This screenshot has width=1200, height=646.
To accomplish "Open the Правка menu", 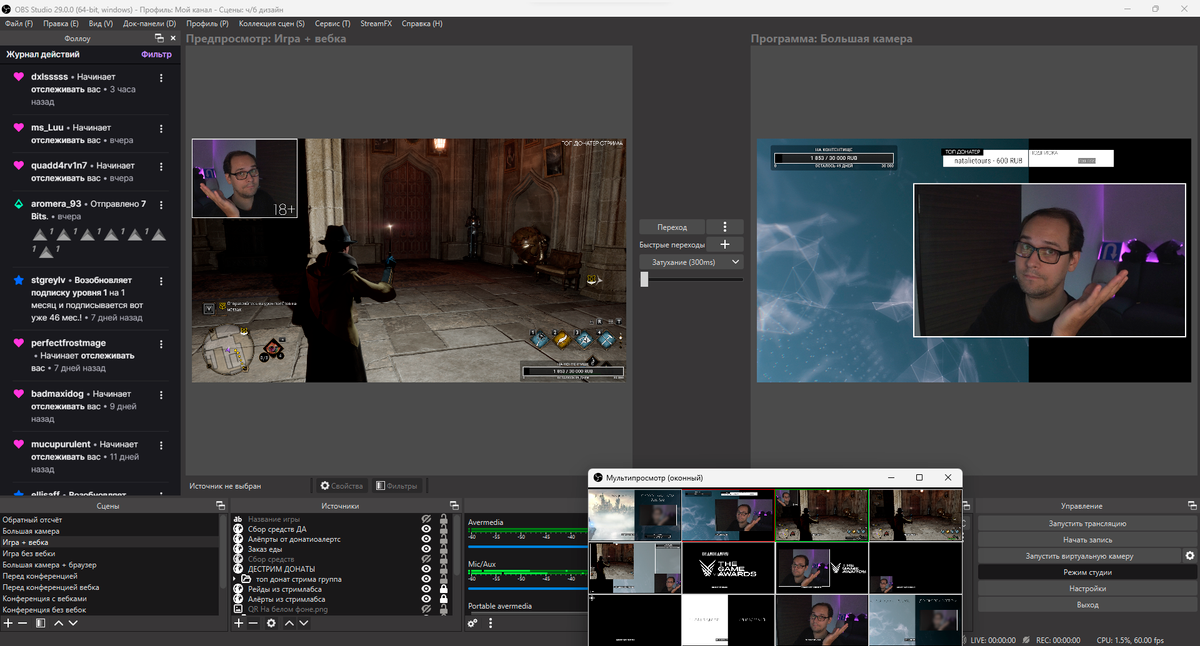I will 60,23.
